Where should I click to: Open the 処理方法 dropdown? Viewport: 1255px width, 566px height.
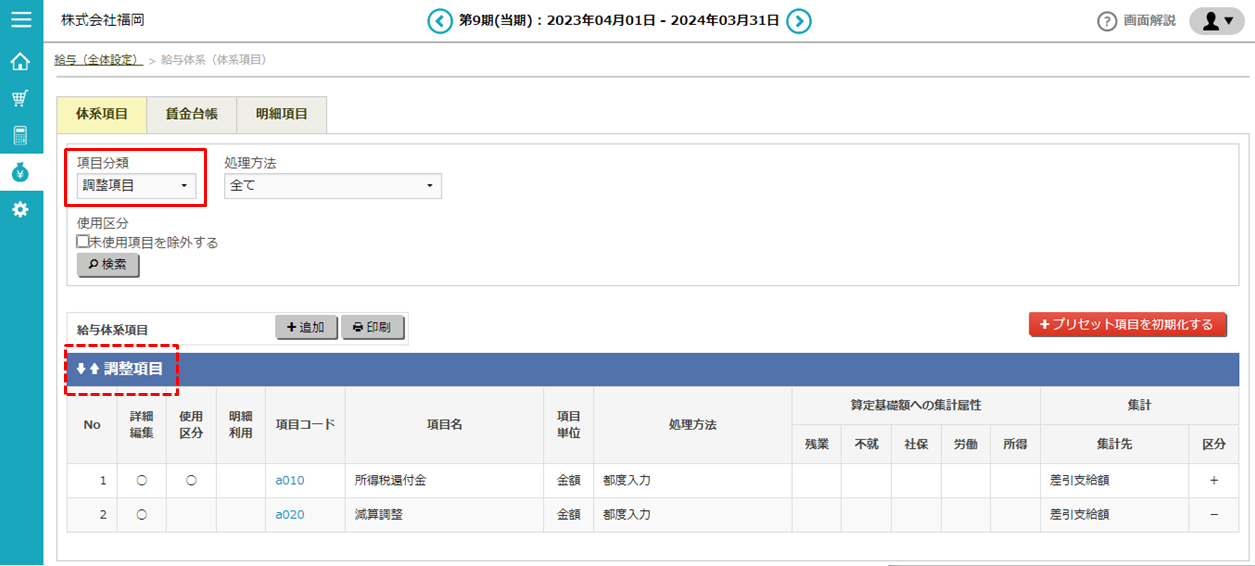click(x=332, y=185)
